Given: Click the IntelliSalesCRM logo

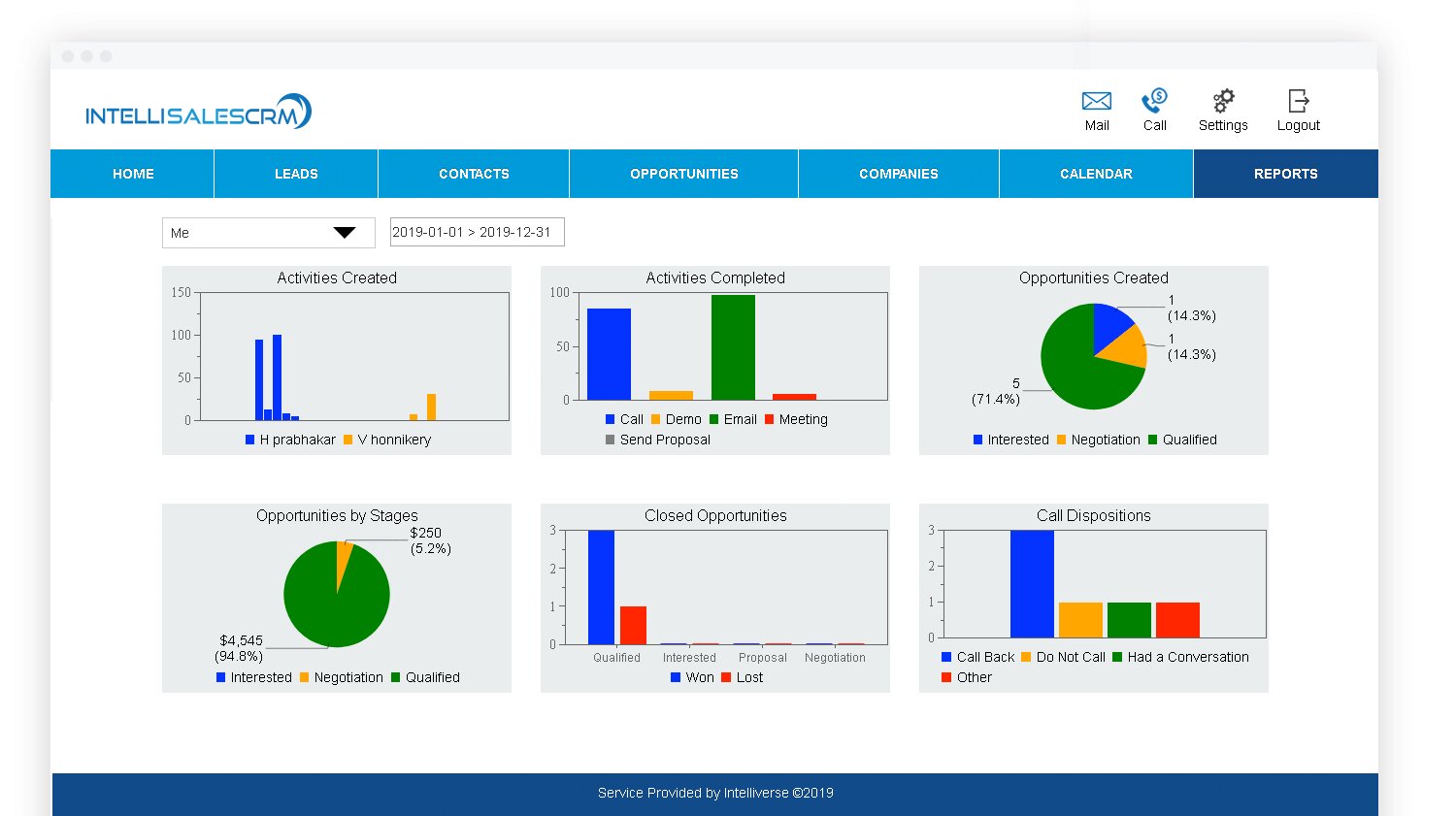Looking at the screenshot, I should coord(198,113).
